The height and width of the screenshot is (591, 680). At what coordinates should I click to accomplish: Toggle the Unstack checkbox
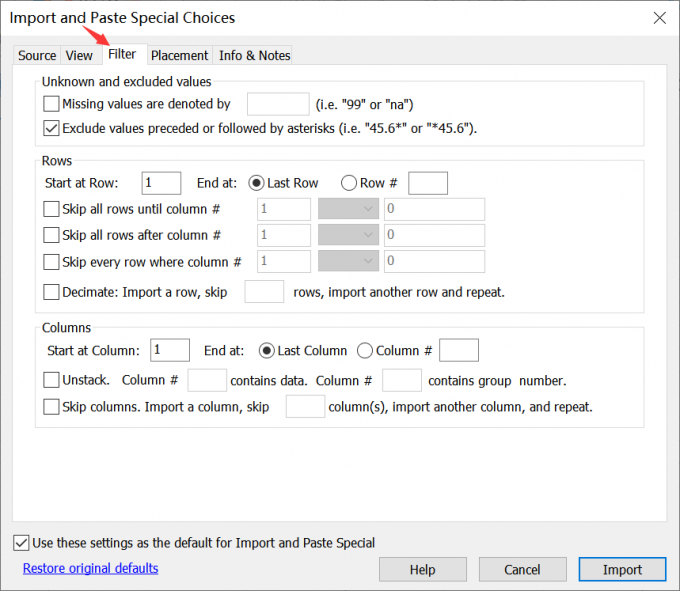(52, 380)
